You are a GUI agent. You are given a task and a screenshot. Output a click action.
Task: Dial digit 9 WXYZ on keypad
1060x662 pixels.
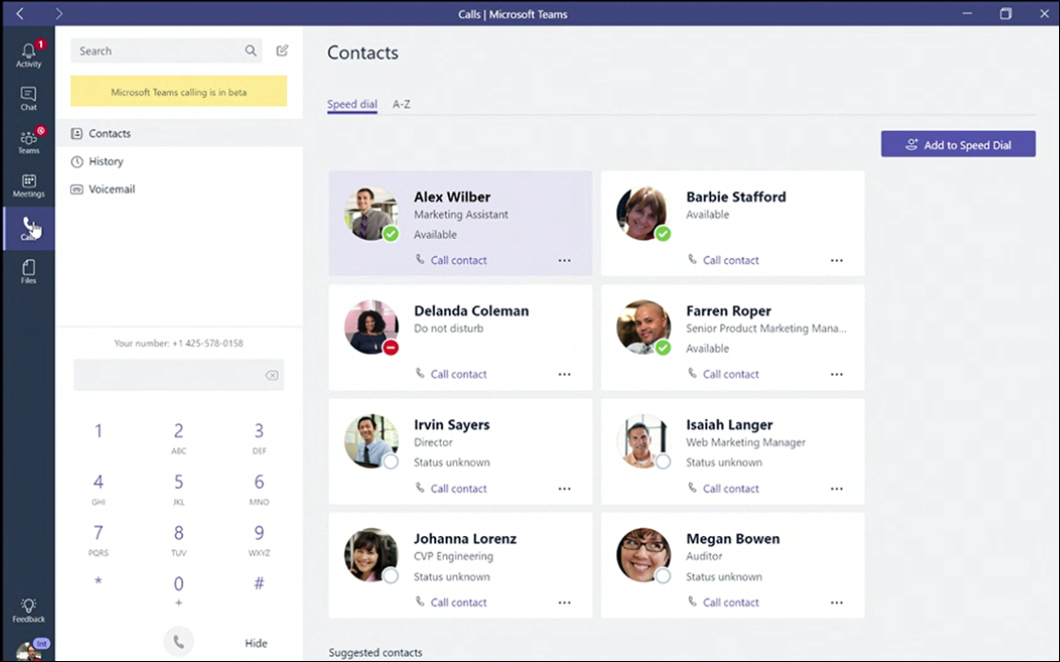[259, 539]
